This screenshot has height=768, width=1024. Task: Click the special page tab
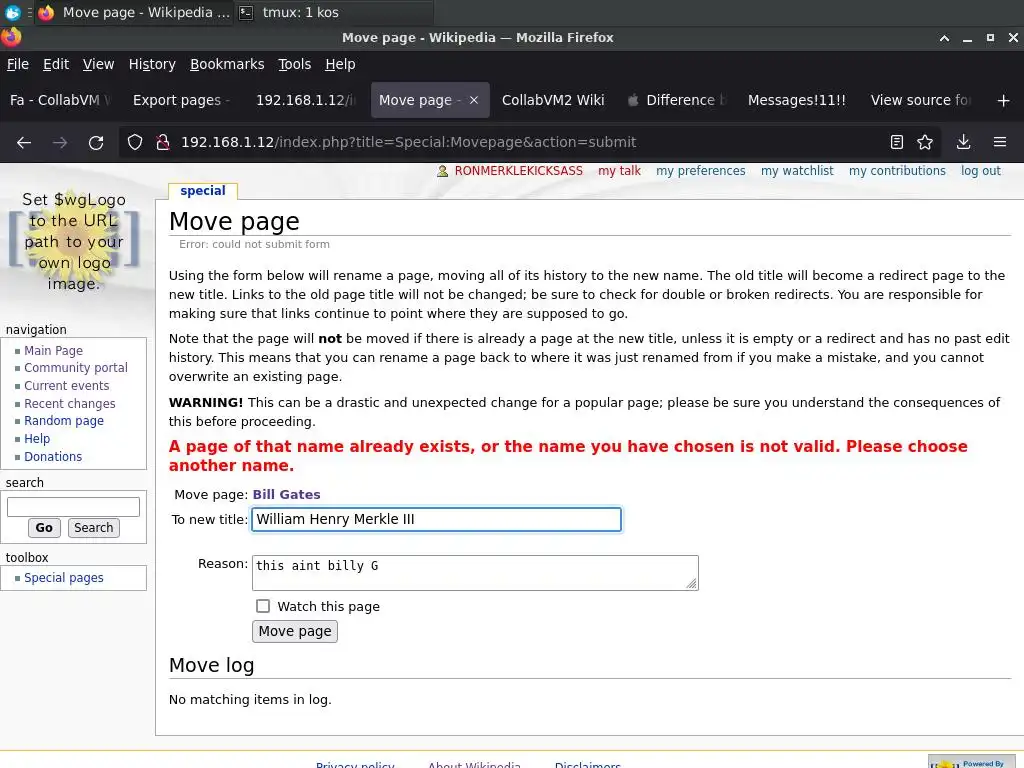coord(202,191)
